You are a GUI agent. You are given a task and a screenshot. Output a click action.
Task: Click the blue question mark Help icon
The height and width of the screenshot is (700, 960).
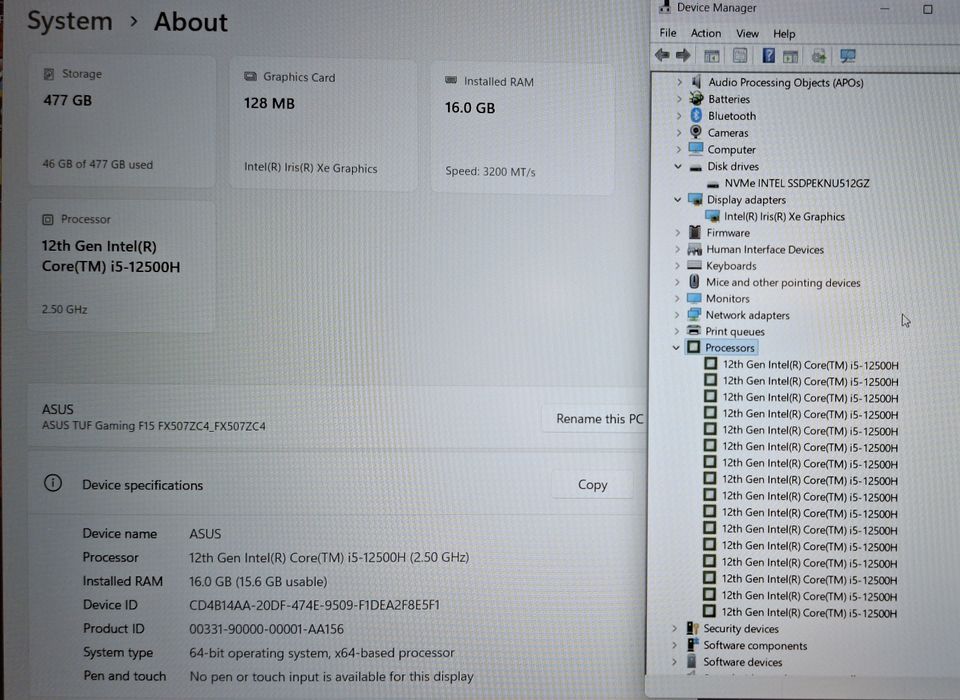click(x=768, y=56)
